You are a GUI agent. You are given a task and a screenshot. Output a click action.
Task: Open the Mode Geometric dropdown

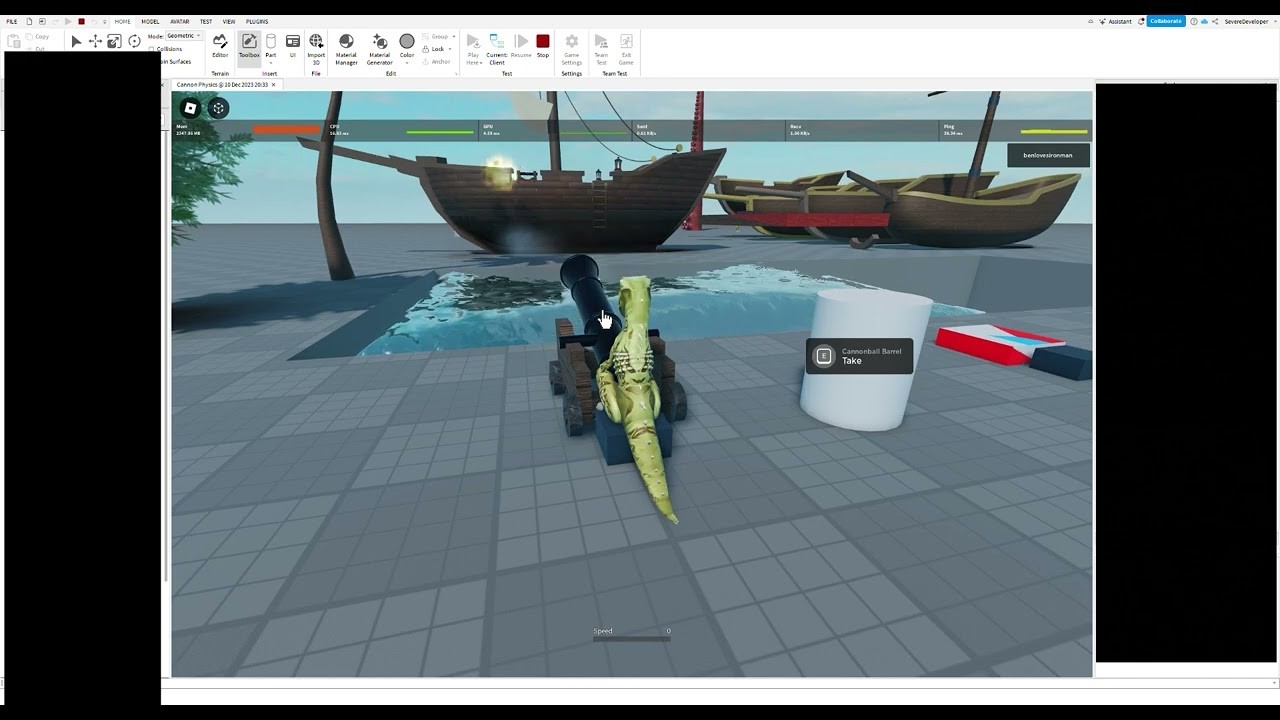point(184,36)
